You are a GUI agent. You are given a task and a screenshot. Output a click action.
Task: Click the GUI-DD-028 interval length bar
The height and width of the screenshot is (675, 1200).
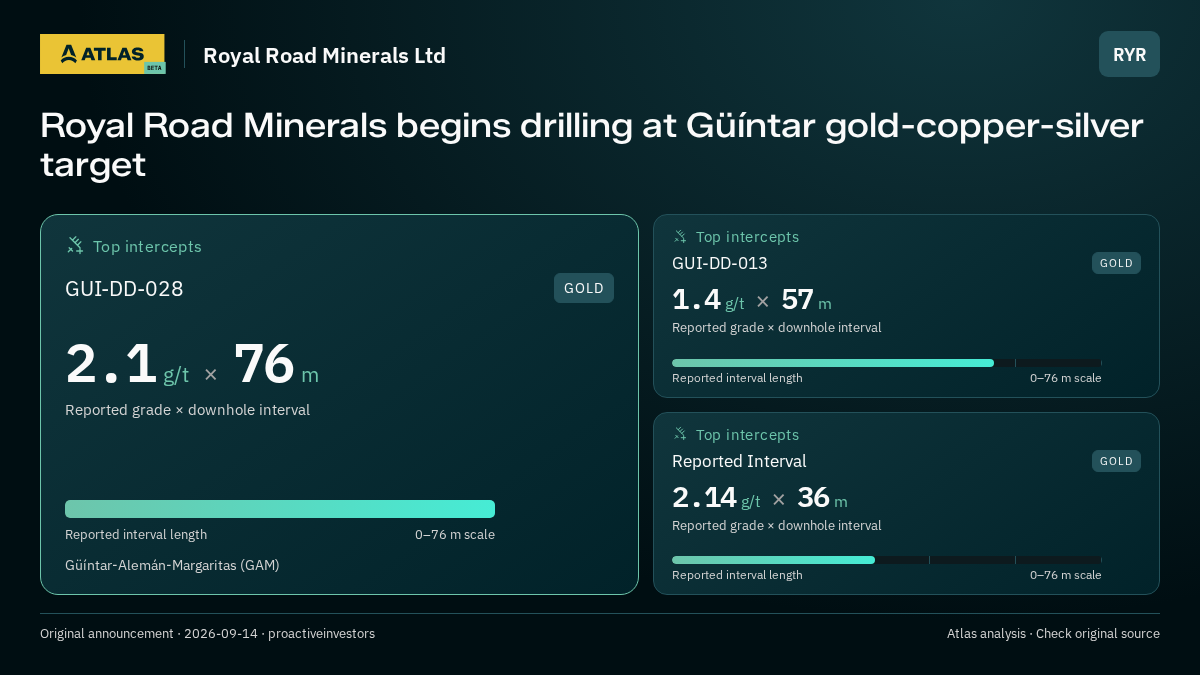pyautogui.click(x=280, y=509)
